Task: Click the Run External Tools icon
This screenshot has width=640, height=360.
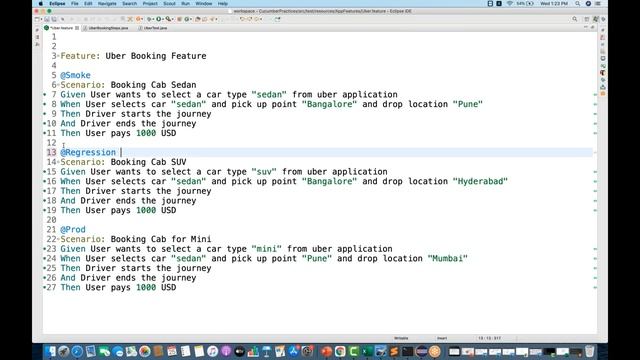Action: [168, 19]
